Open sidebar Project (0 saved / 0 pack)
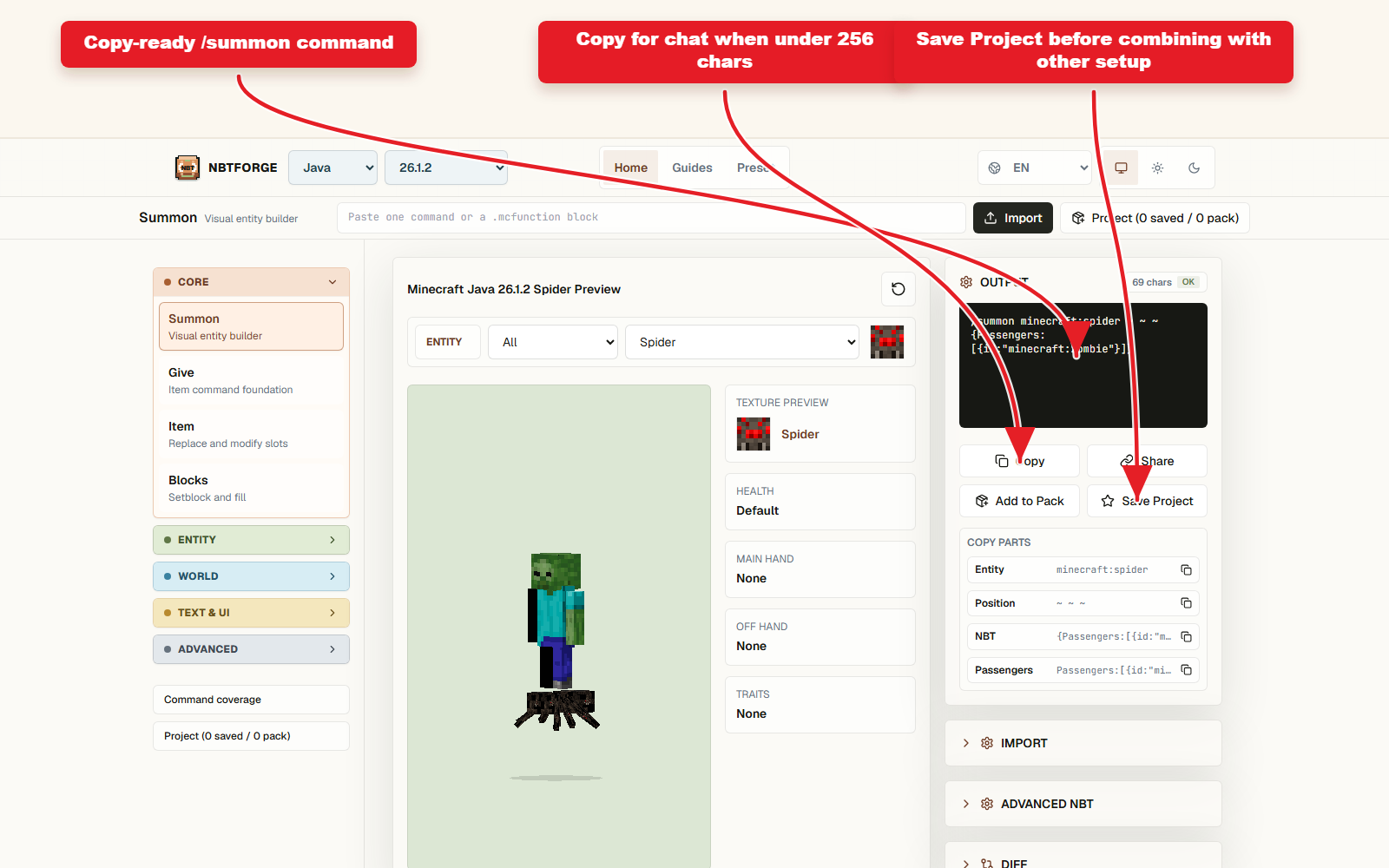This screenshot has width=1389, height=868. (251, 736)
